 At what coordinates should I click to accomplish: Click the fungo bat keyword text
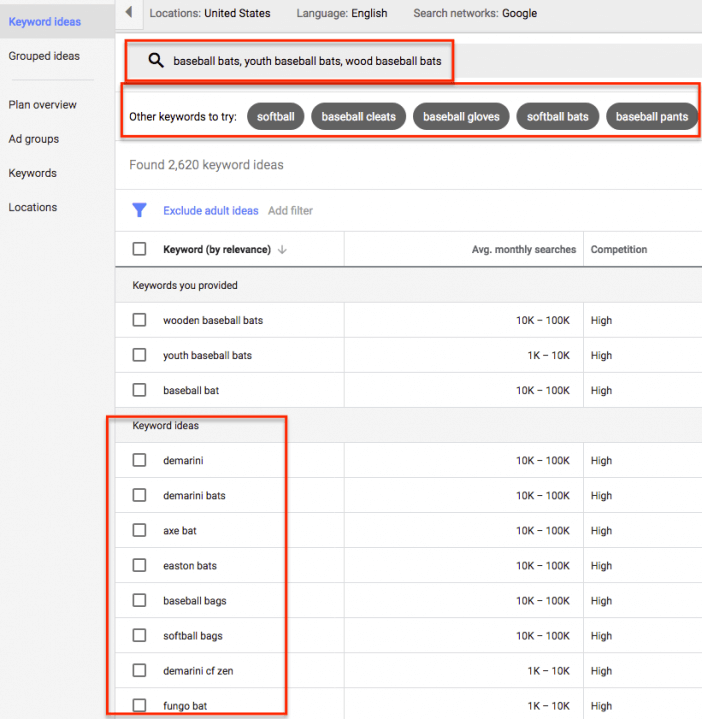(x=185, y=706)
